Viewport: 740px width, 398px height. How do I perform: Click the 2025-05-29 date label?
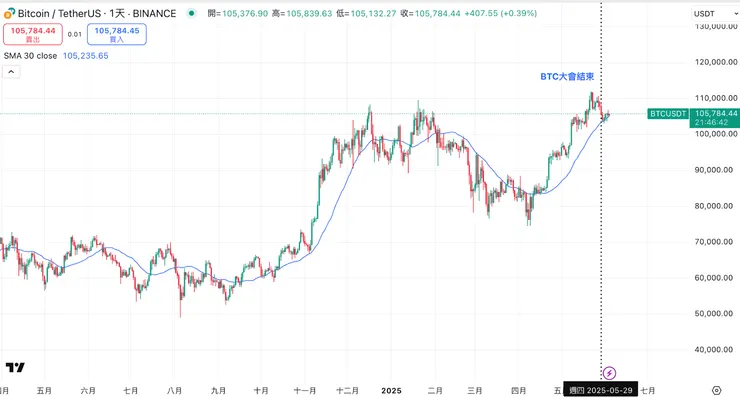(x=600, y=390)
